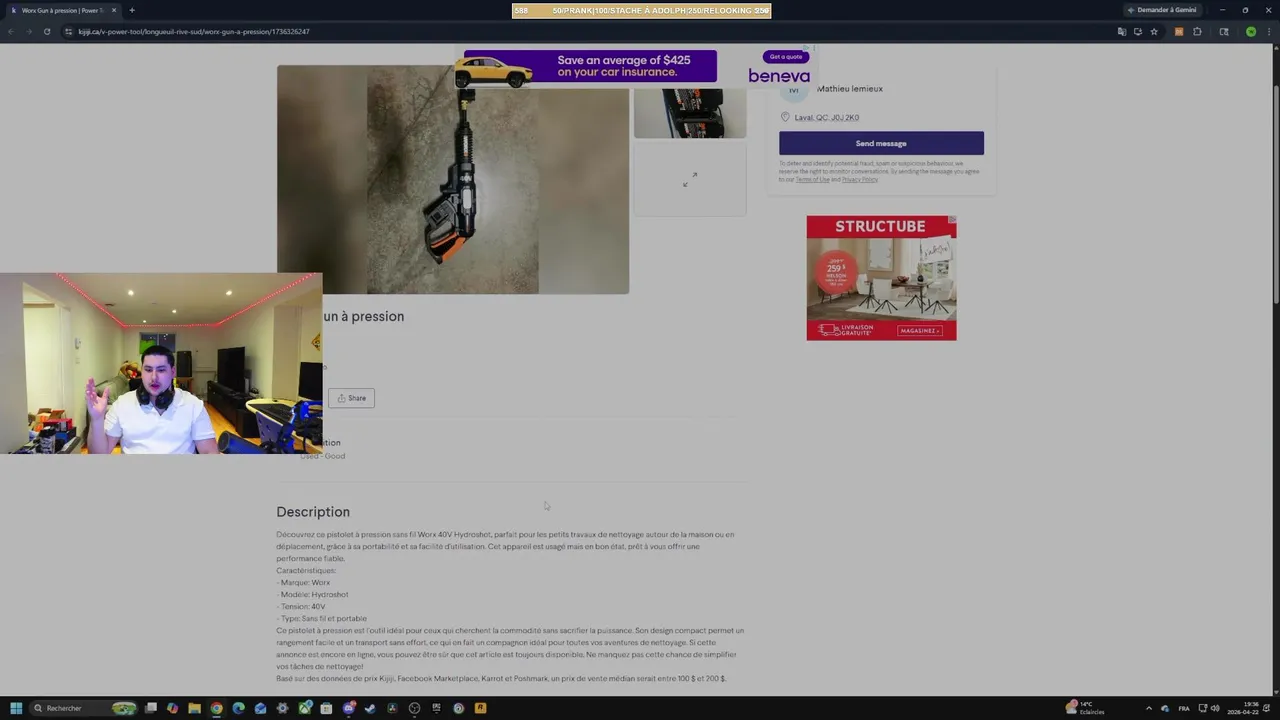Open Task View on the taskbar

click(151, 708)
